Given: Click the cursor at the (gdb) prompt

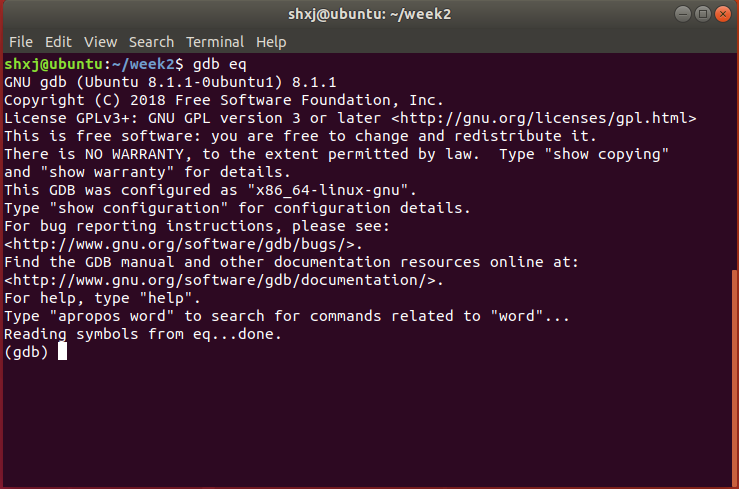Looking at the screenshot, I should point(62,352).
